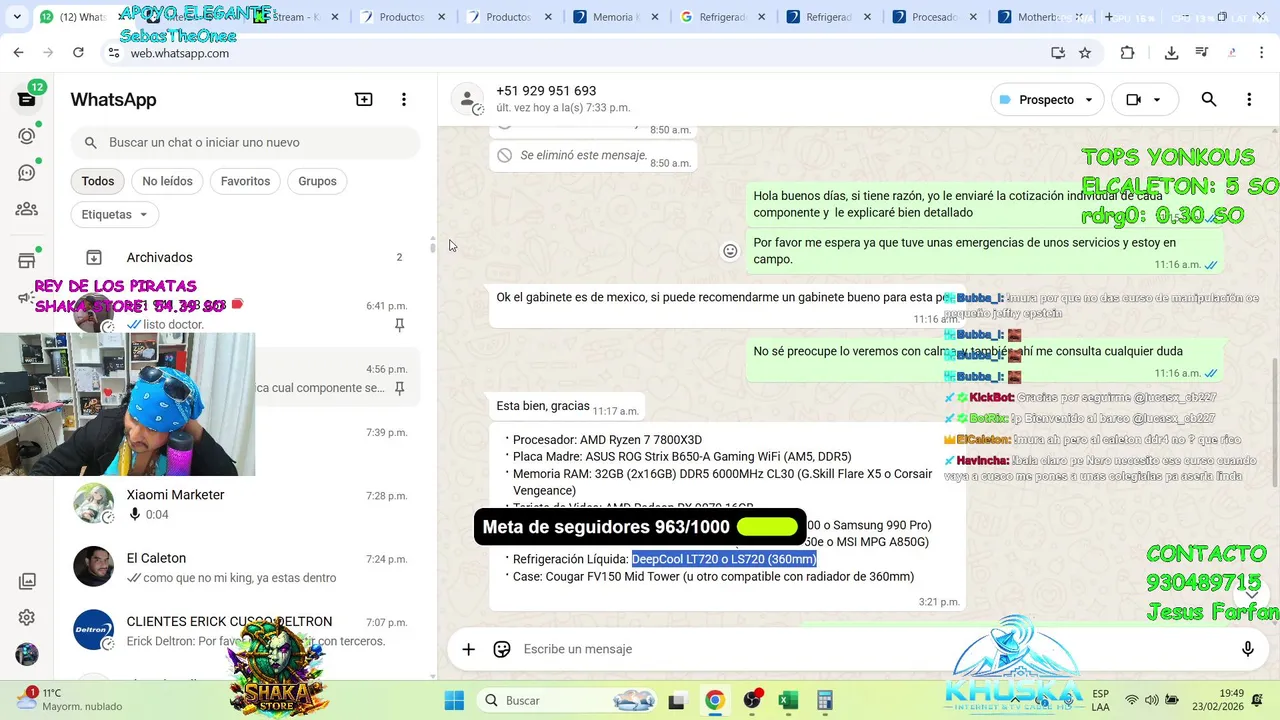Viewport: 1280px width, 720px height.
Task: Open the Windows Start button
Action: [x=453, y=700]
